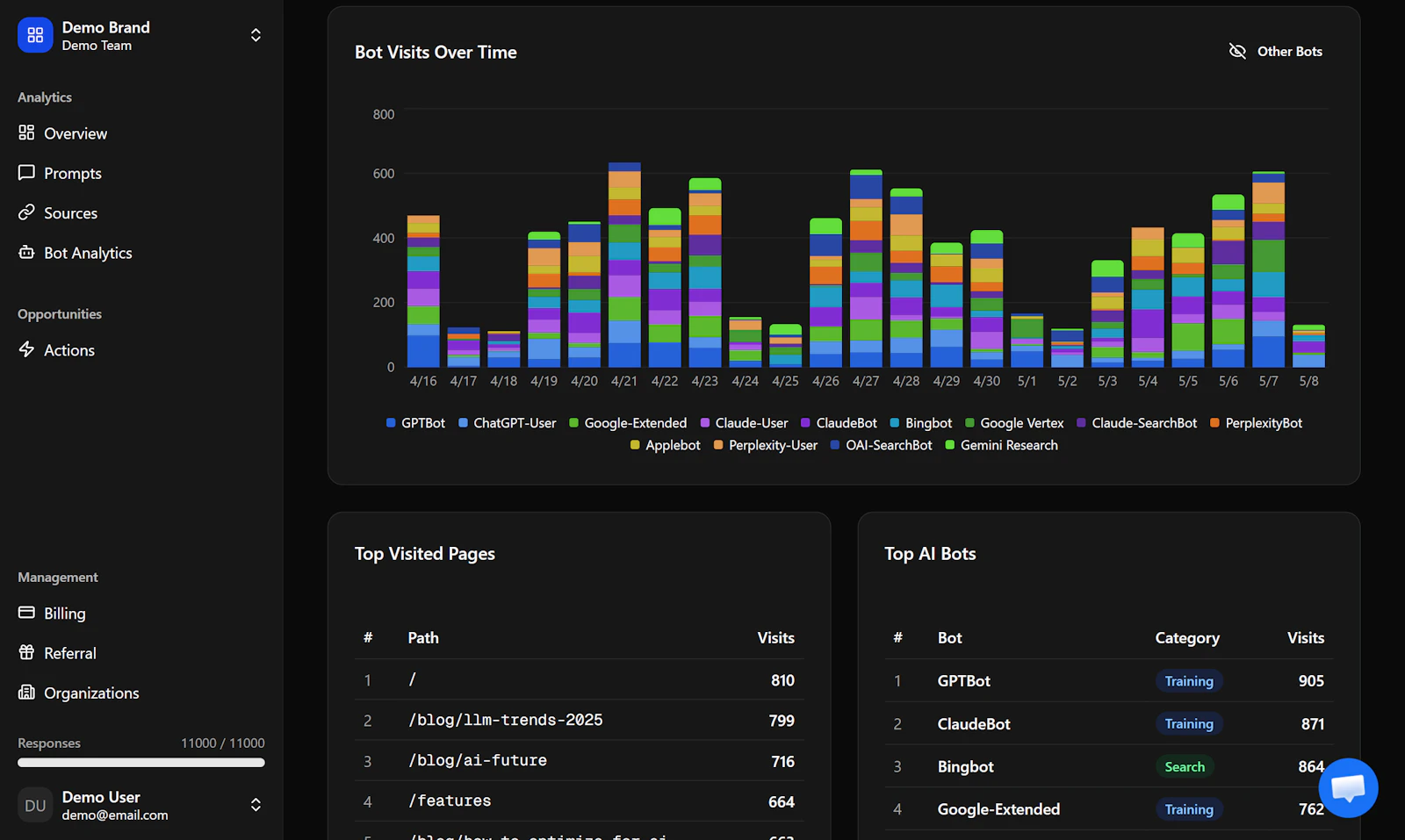This screenshot has height=840, width=1405.
Task: Click the Training badge for ClaudeBot
Action: click(x=1189, y=724)
